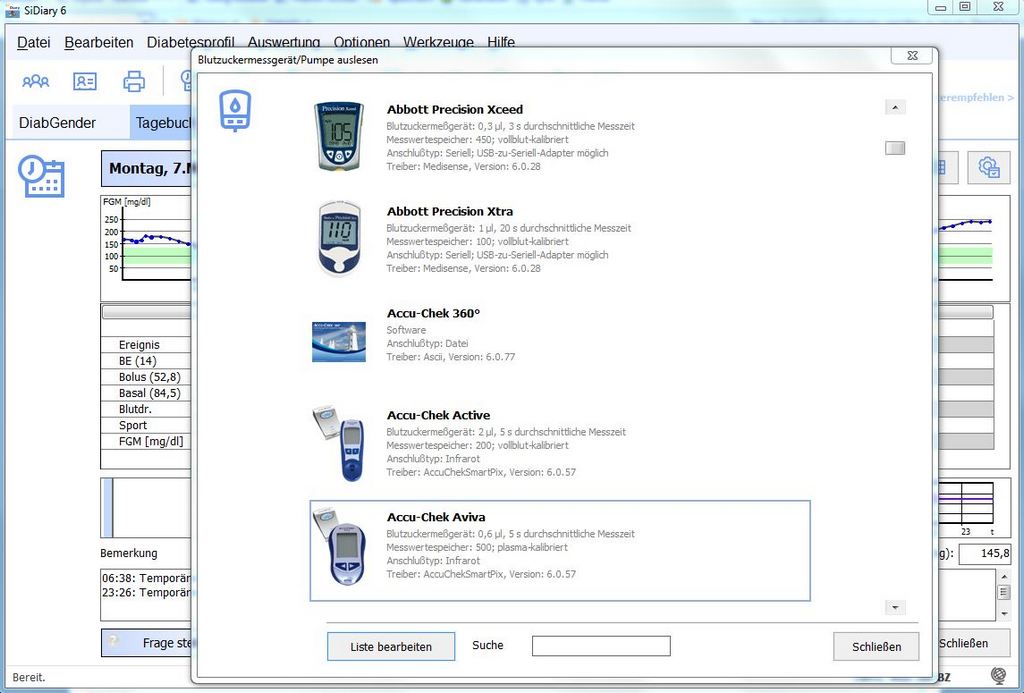The image size is (1024, 693).
Task: Open the Diabetesprofil menu
Action: (191, 42)
